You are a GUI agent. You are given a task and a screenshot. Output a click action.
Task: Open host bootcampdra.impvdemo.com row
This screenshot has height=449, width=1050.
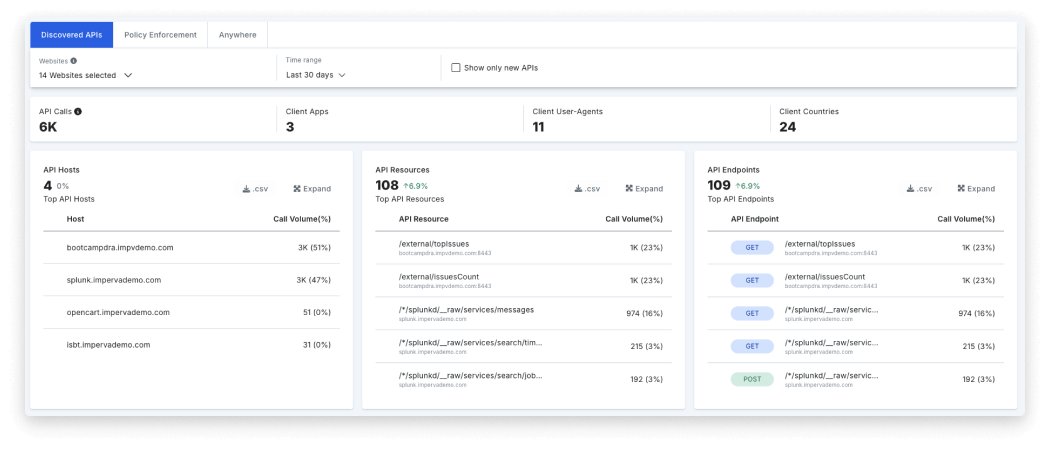click(120, 247)
